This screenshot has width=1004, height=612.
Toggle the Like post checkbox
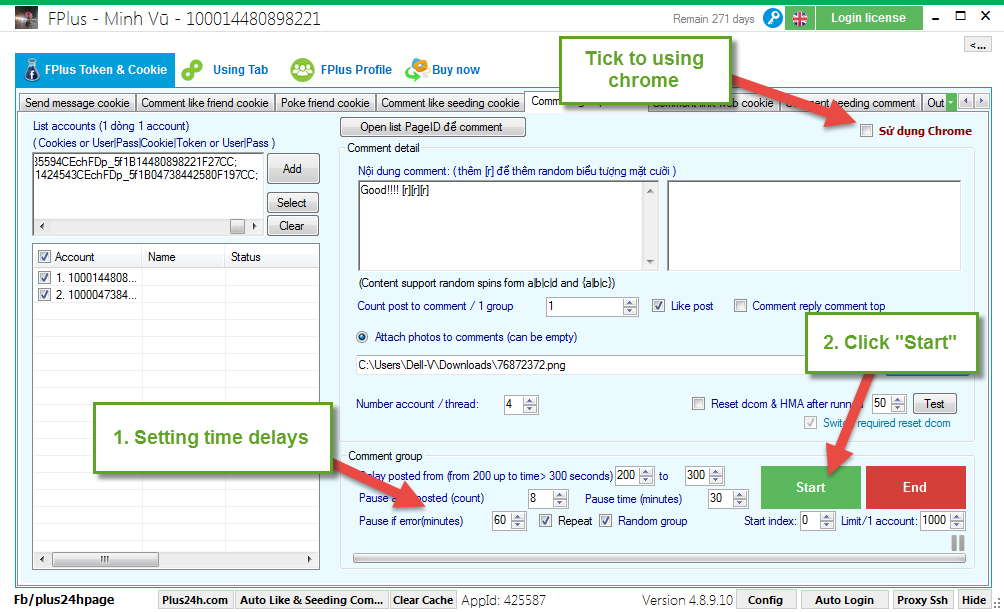tap(658, 306)
